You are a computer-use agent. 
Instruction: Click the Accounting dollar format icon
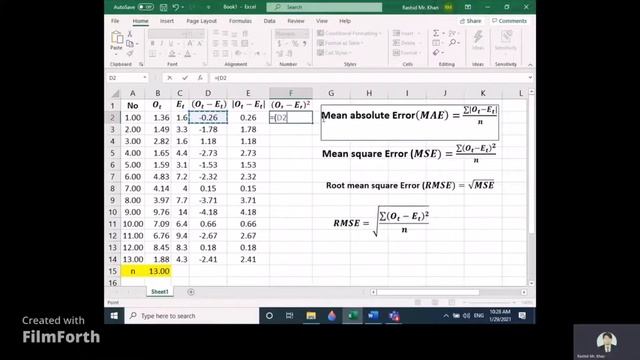coord(279,43)
